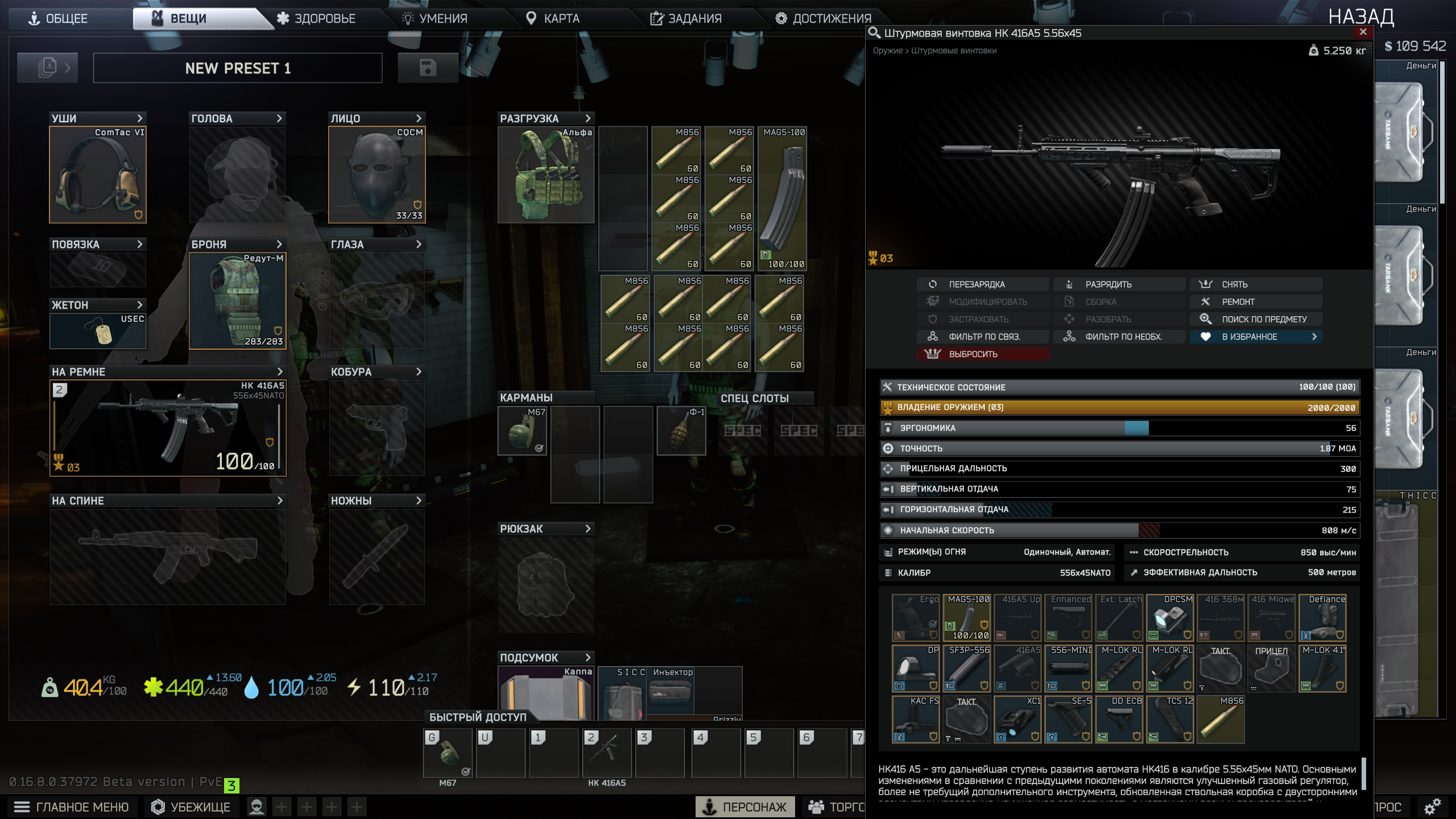Viewport: 1456px width, 819px height.
Task: Select the M67 grenade in pockets
Action: (x=522, y=431)
